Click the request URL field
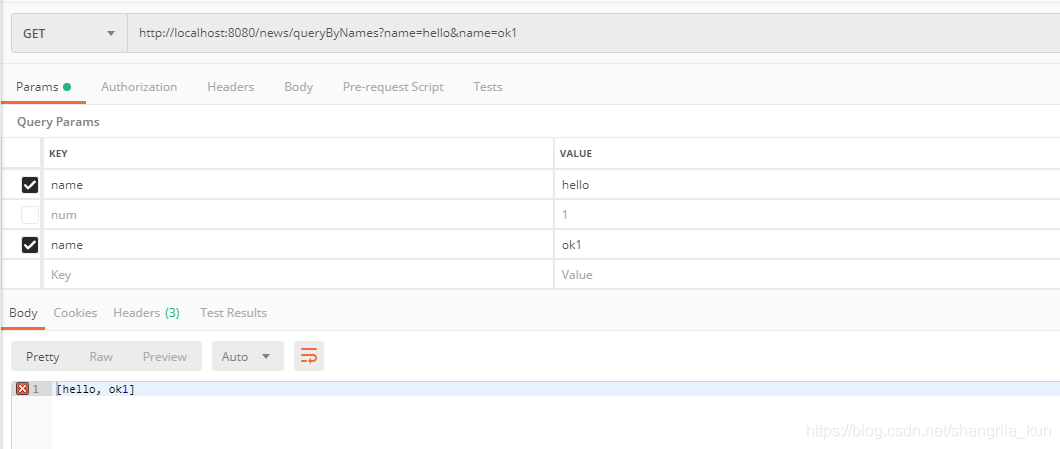Screen dimensions: 1060x449 pyautogui.click(x=594, y=33)
